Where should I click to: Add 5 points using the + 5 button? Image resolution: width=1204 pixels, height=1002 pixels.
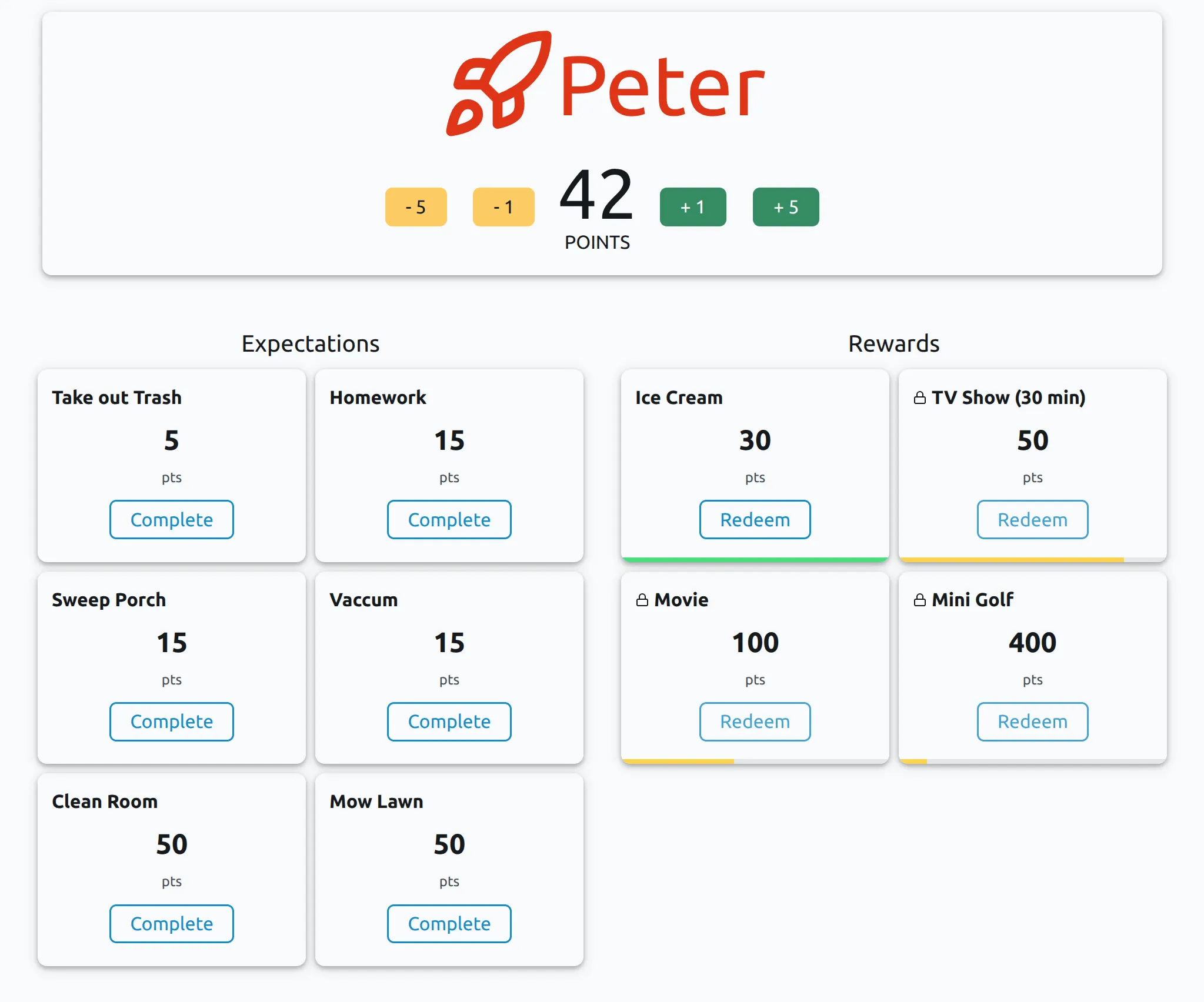click(x=785, y=206)
